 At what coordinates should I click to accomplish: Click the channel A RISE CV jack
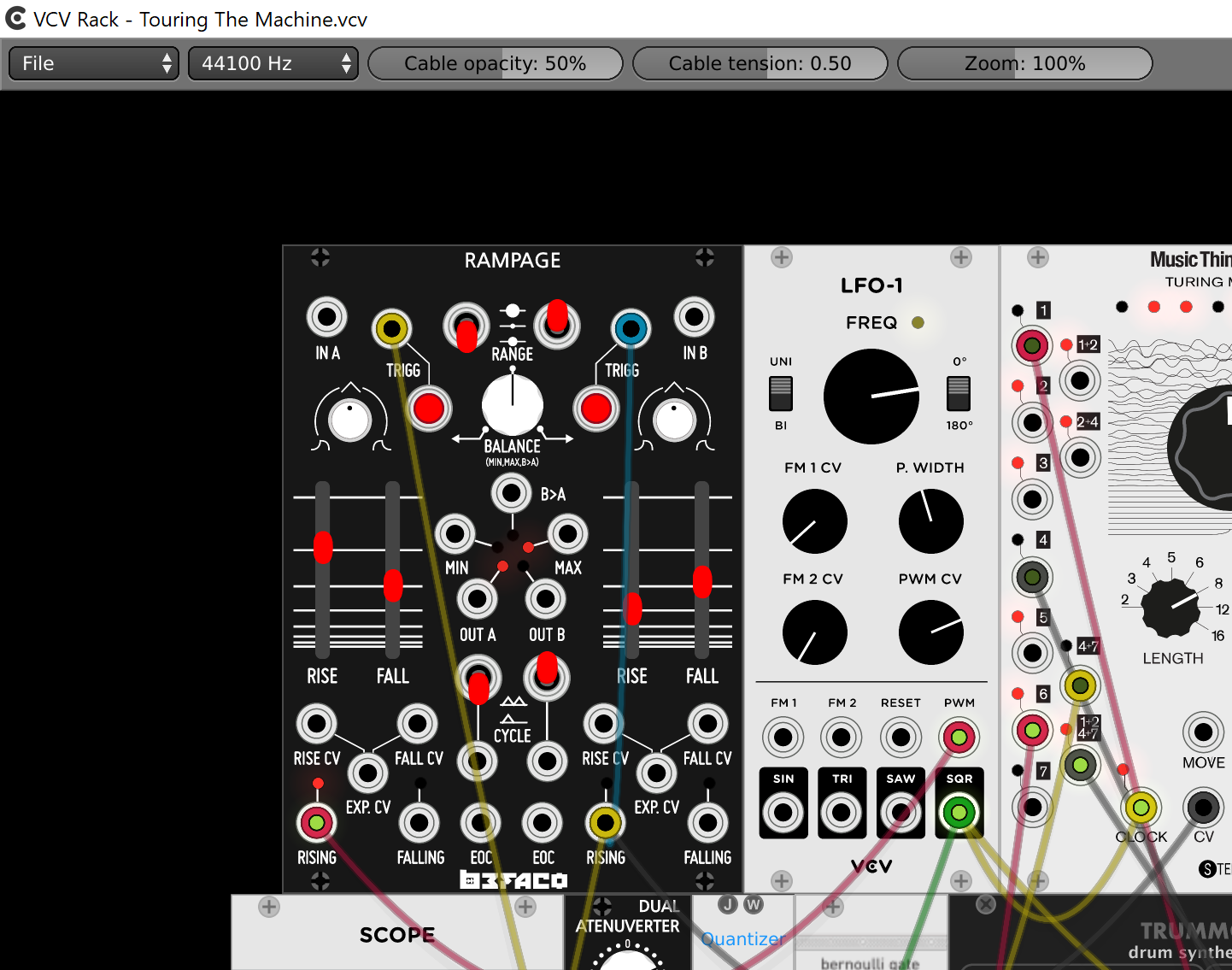pyautogui.click(x=317, y=724)
